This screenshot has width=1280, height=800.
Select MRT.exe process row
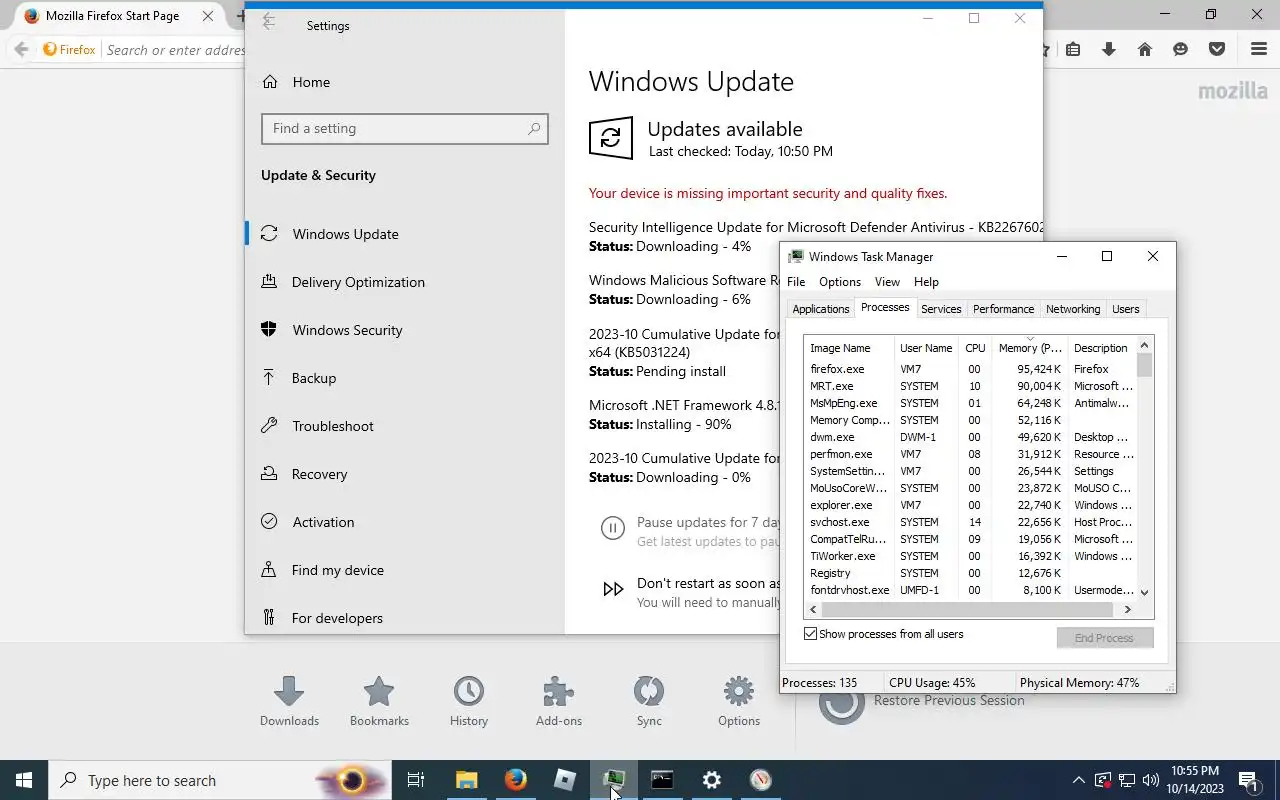point(970,386)
